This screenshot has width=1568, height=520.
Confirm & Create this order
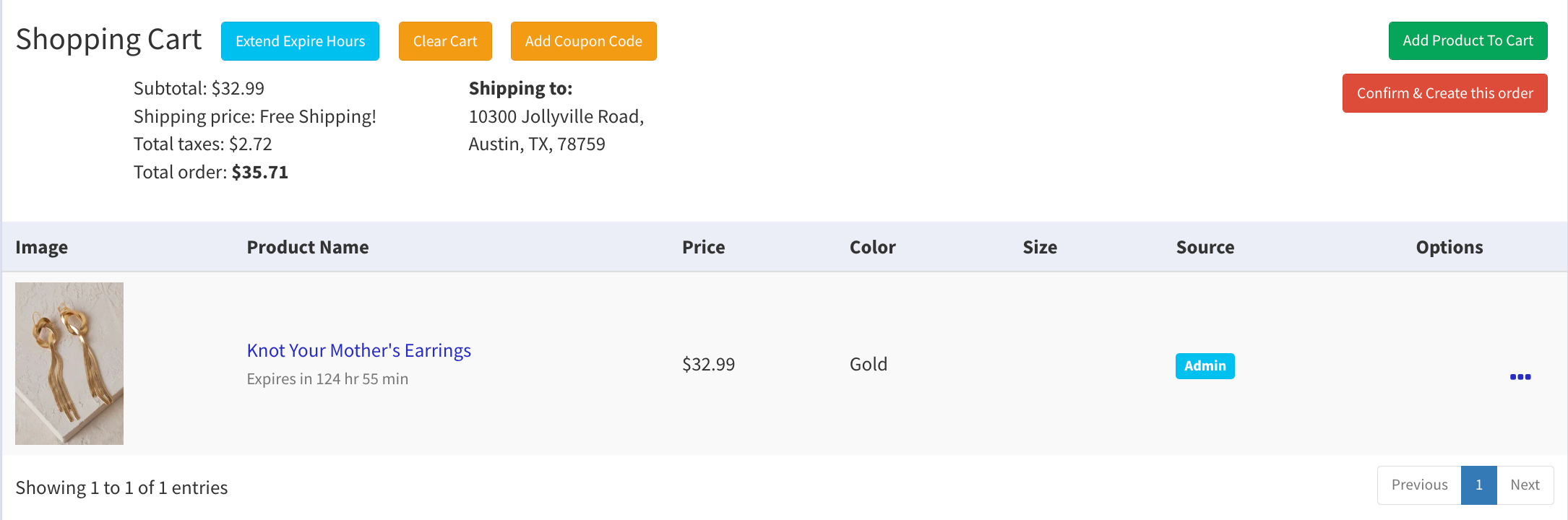(x=1445, y=93)
